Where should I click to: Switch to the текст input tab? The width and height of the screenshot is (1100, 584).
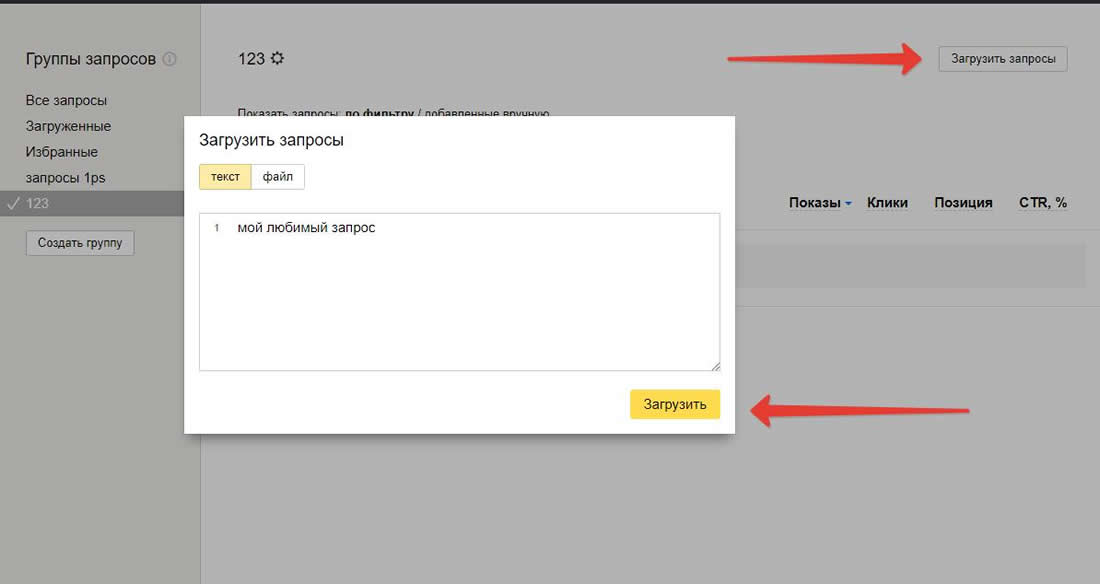(x=225, y=177)
